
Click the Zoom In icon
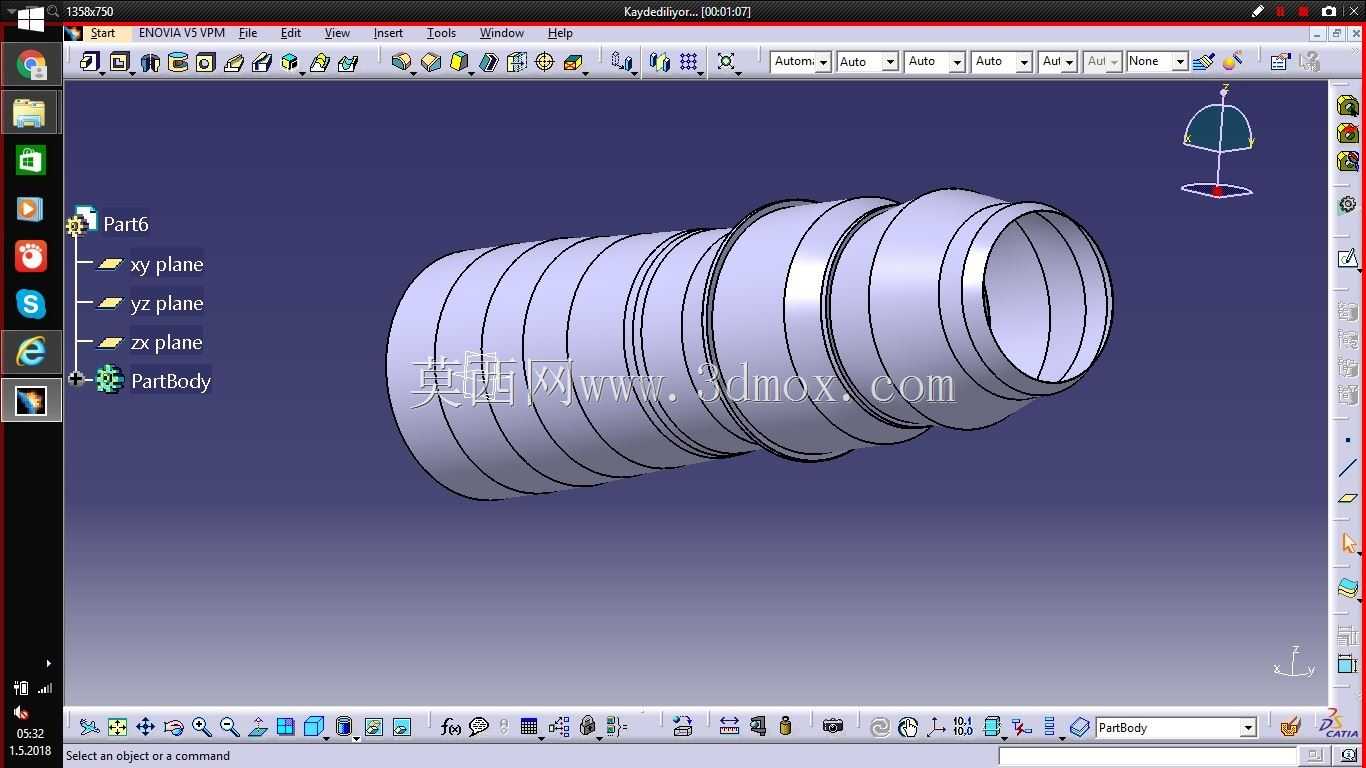201,727
